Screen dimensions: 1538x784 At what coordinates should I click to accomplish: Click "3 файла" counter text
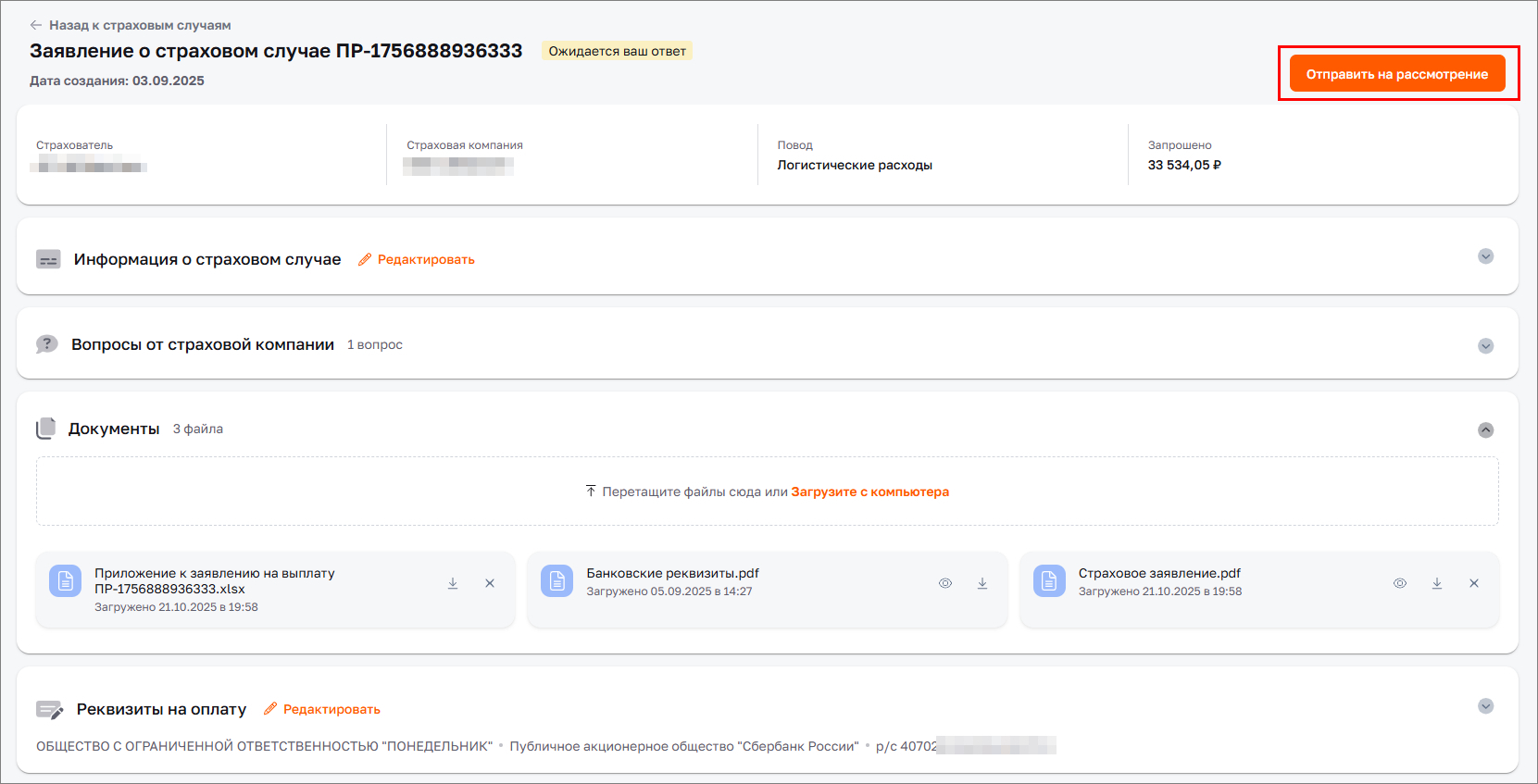click(x=198, y=429)
